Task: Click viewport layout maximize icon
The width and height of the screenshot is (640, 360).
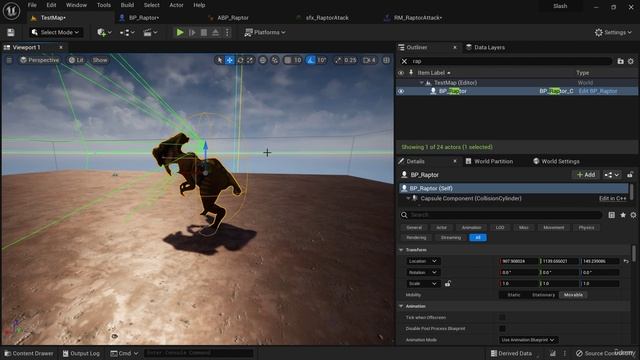Action: 386,60
